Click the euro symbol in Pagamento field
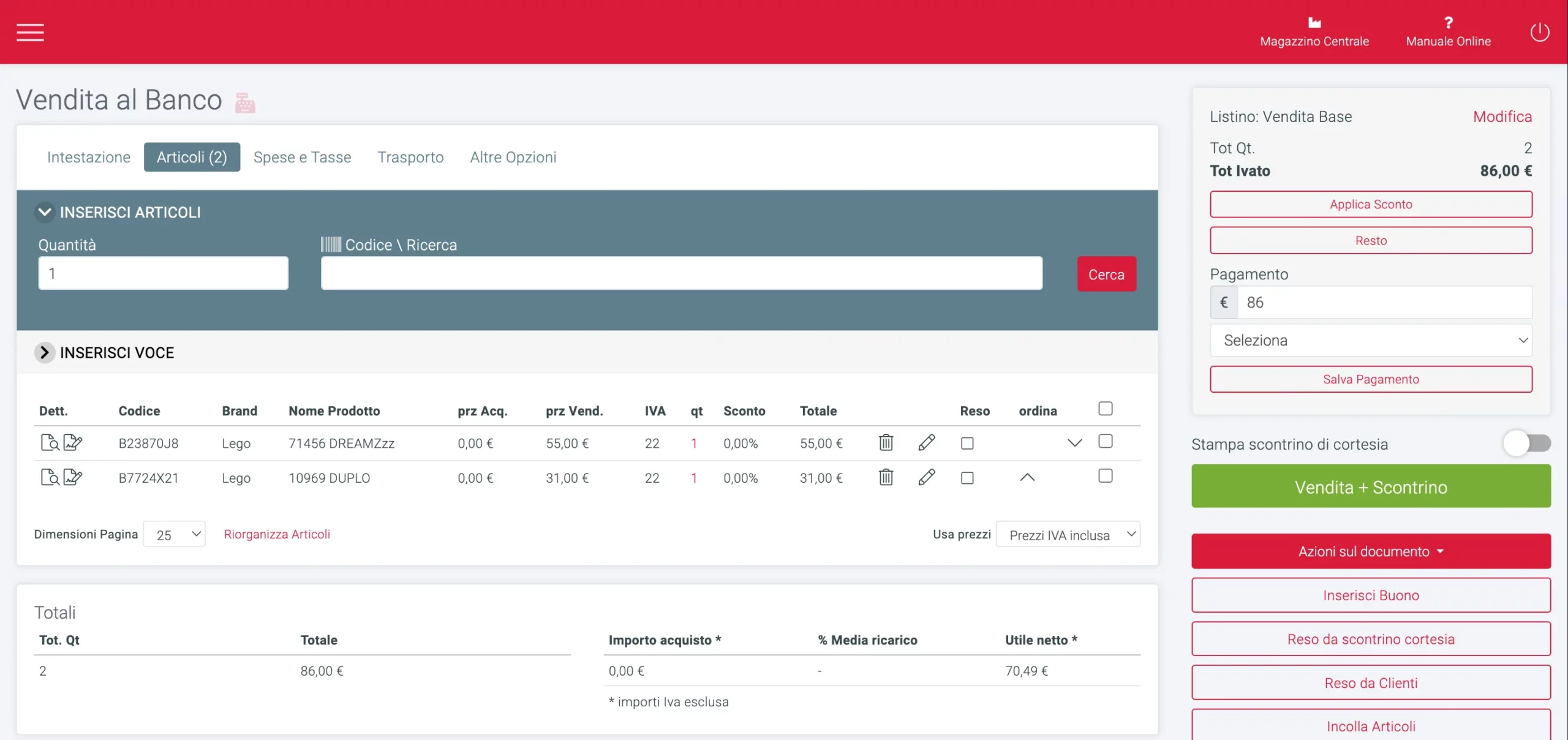This screenshot has height=740, width=1568. pos(1224,302)
